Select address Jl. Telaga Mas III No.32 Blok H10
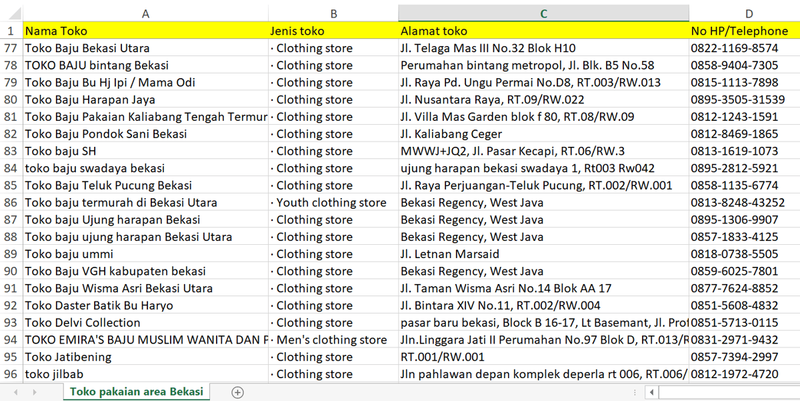The width and height of the screenshot is (800, 401). 543,48
